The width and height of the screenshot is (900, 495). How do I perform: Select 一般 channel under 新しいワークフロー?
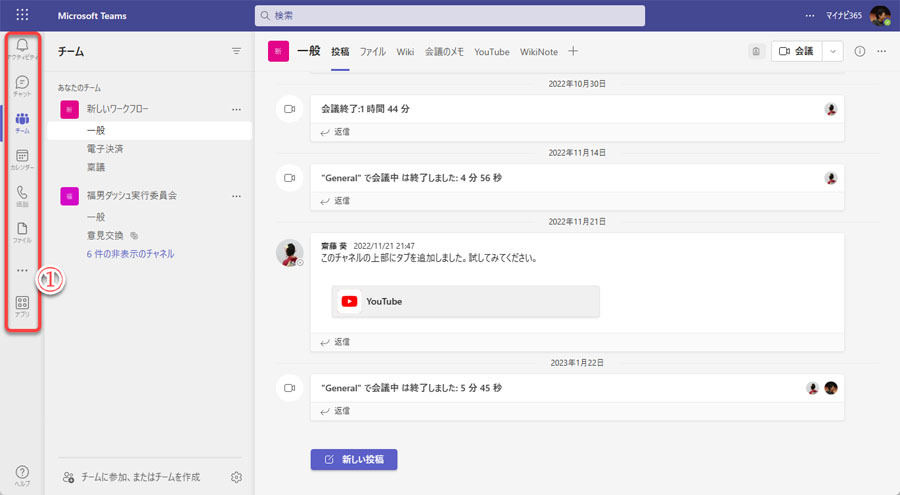(x=149, y=130)
